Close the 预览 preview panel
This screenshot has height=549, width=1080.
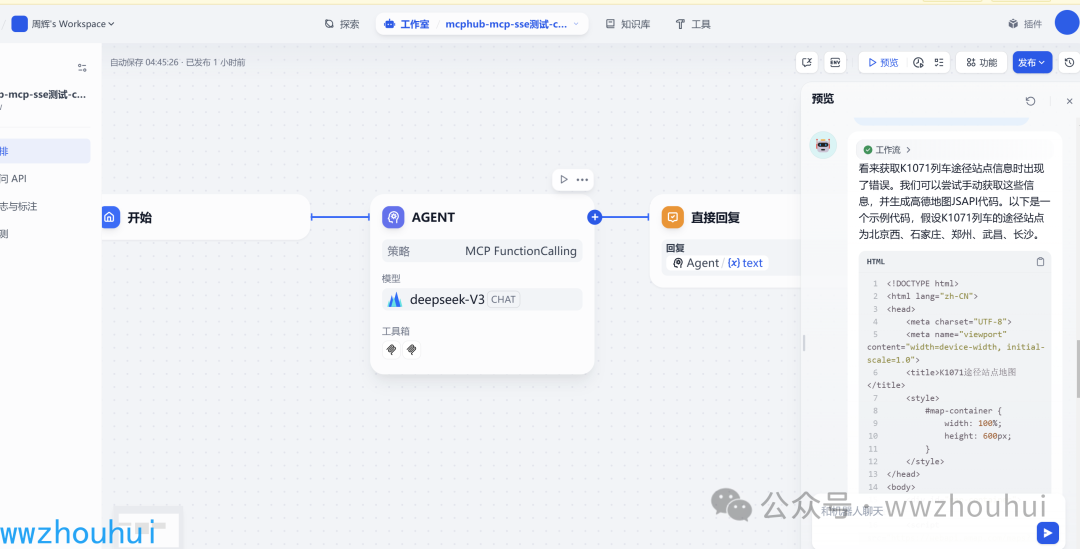[1070, 101]
